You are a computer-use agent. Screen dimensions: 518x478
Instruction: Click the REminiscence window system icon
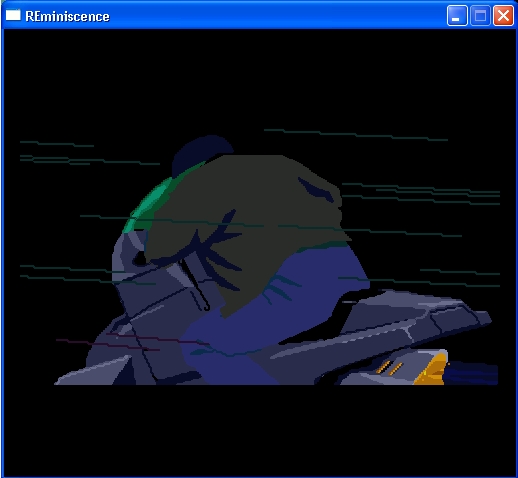click(13, 15)
